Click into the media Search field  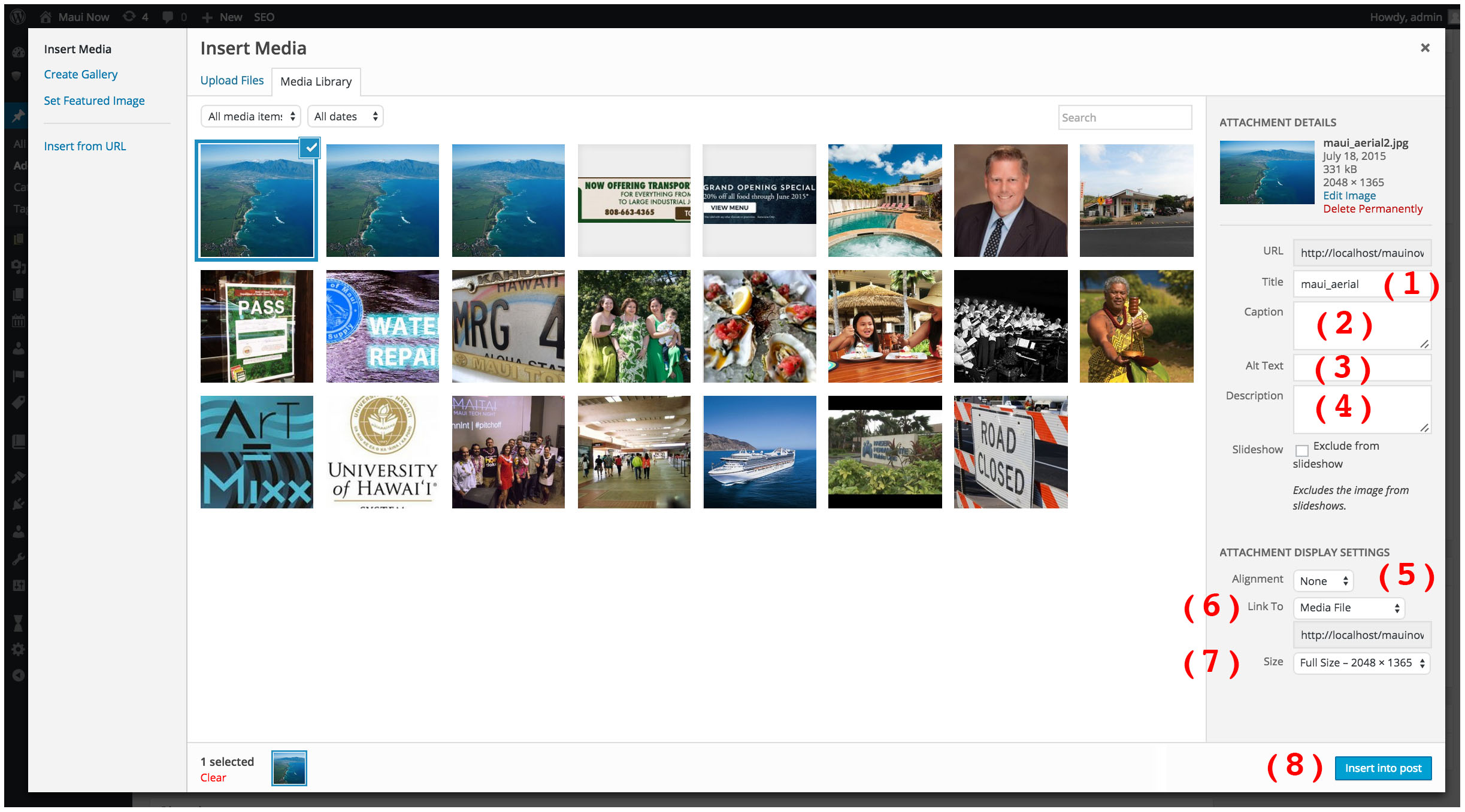pos(1124,118)
